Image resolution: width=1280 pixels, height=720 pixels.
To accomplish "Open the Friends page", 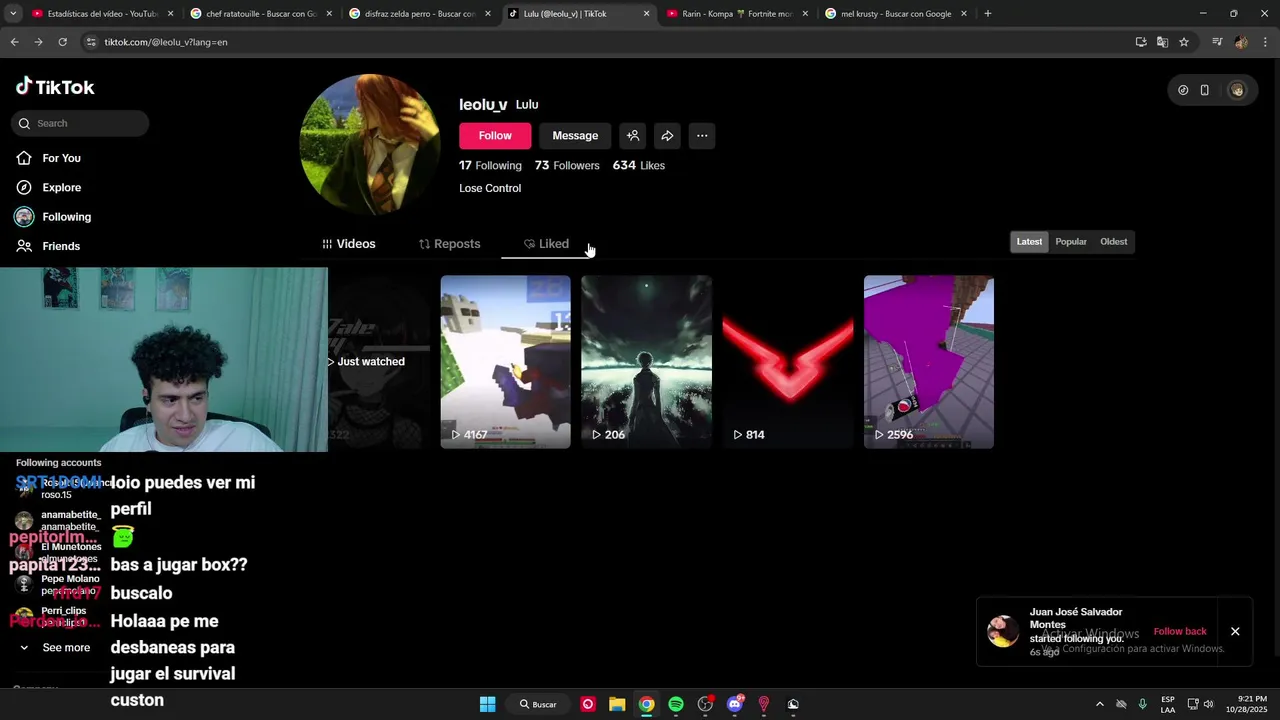I will pos(47,246).
